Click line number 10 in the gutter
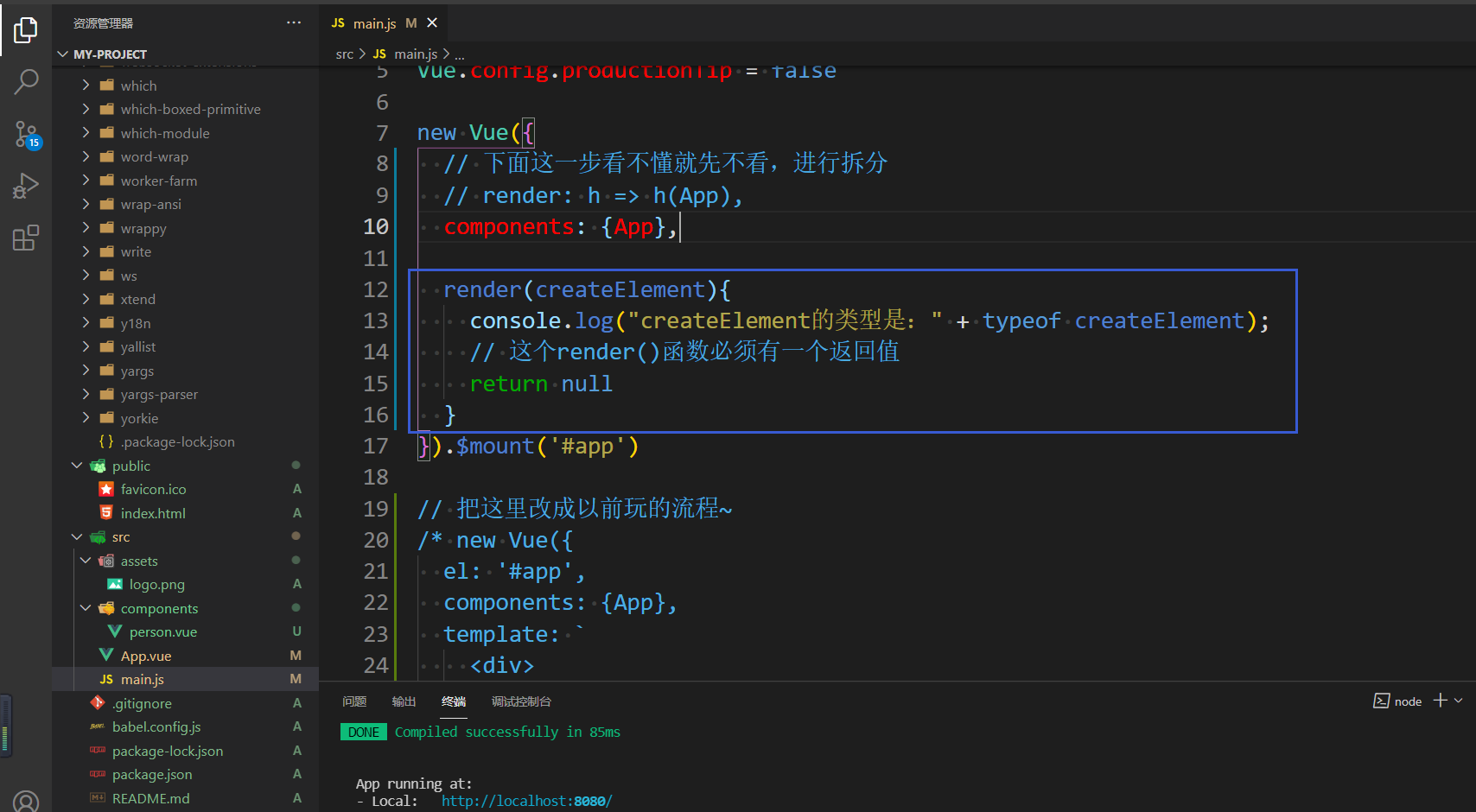This screenshot has height=812, width=1476. click(376, 226)
